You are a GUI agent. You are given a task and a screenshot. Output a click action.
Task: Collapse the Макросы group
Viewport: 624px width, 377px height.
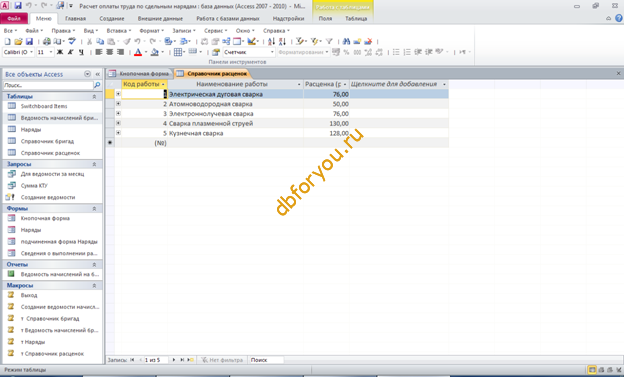point(94,285)
